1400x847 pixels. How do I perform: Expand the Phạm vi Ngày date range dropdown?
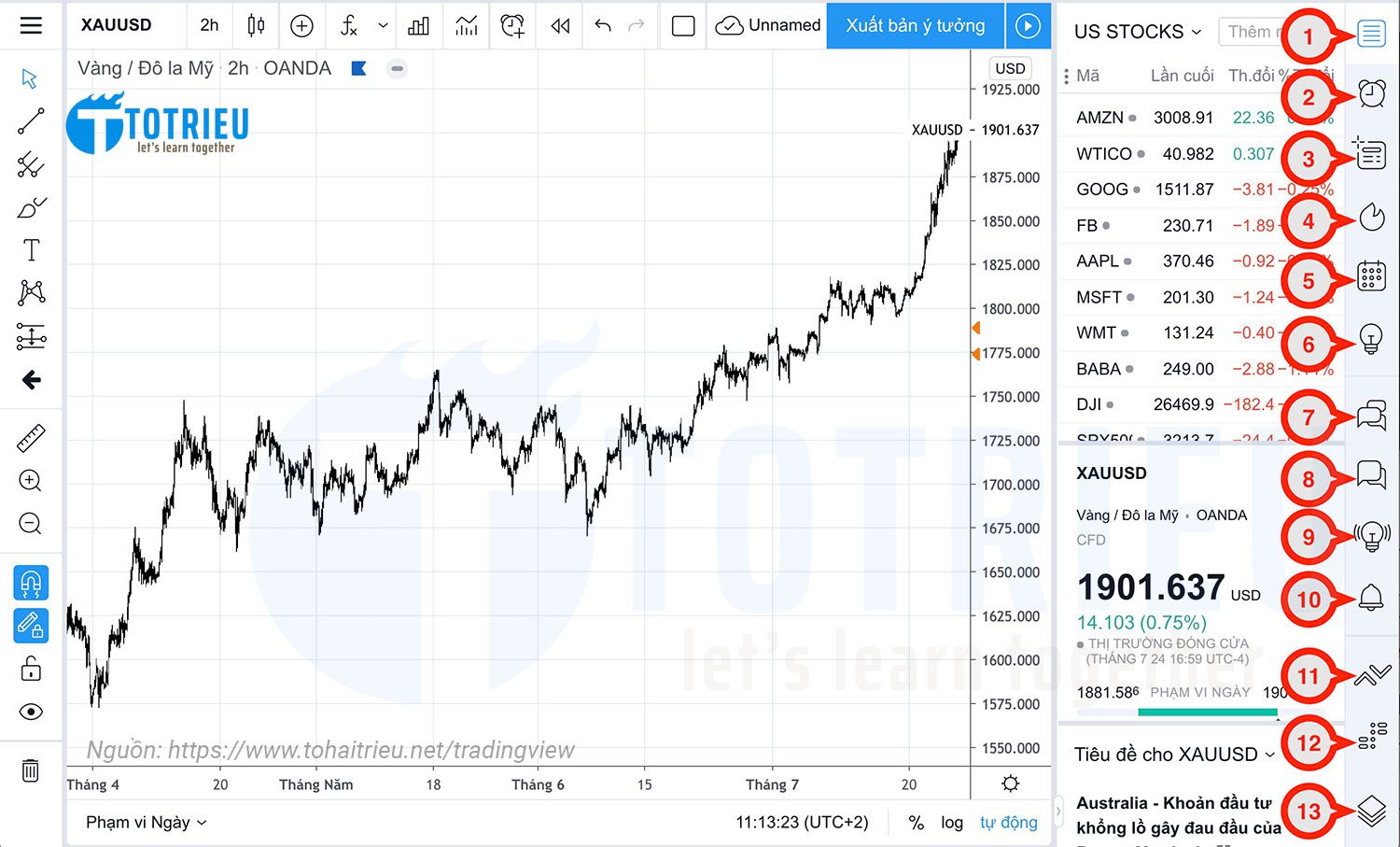pyautogui.click(x=146, y=823)
